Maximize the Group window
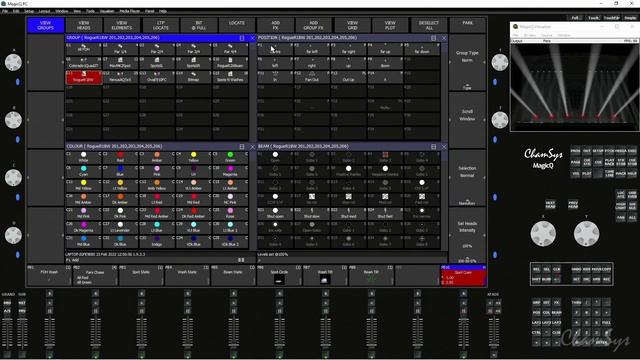Viewport: 640px width, 360px height. pos(242,38)
